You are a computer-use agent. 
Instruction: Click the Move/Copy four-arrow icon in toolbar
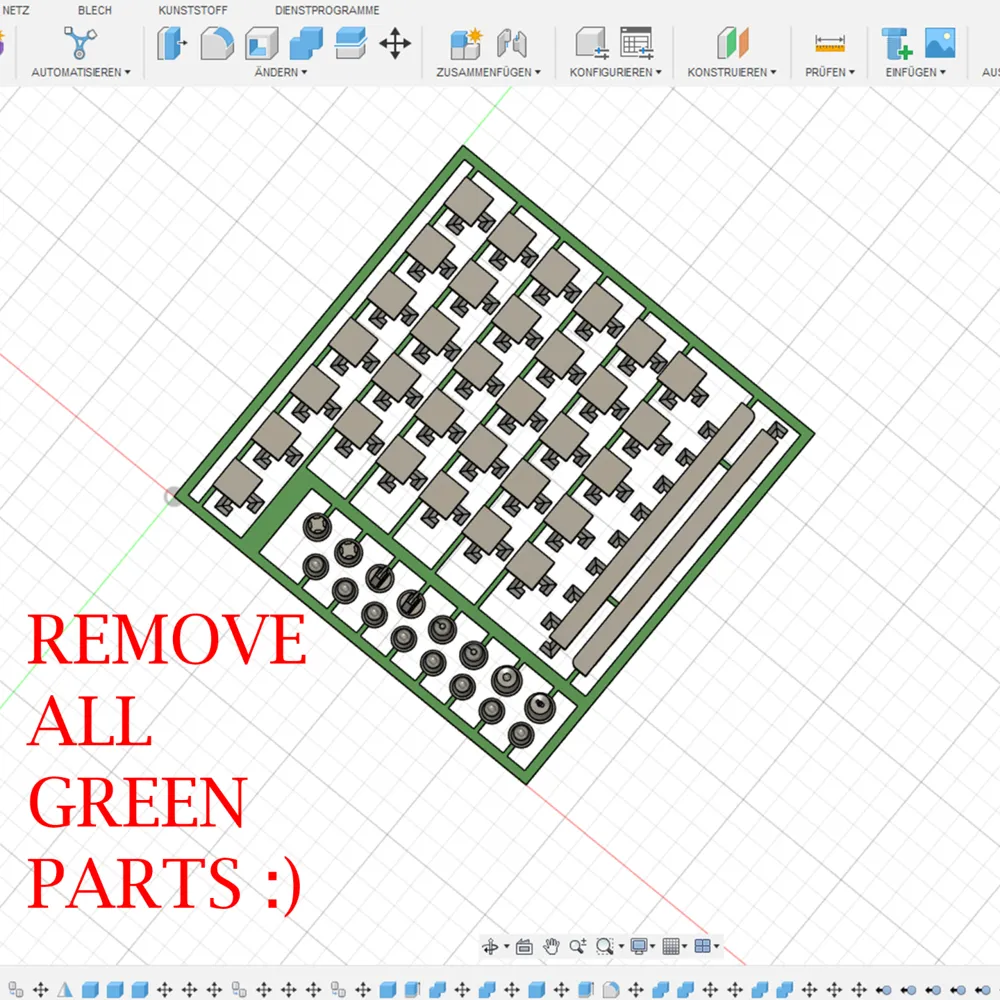[x=395, y=43]
